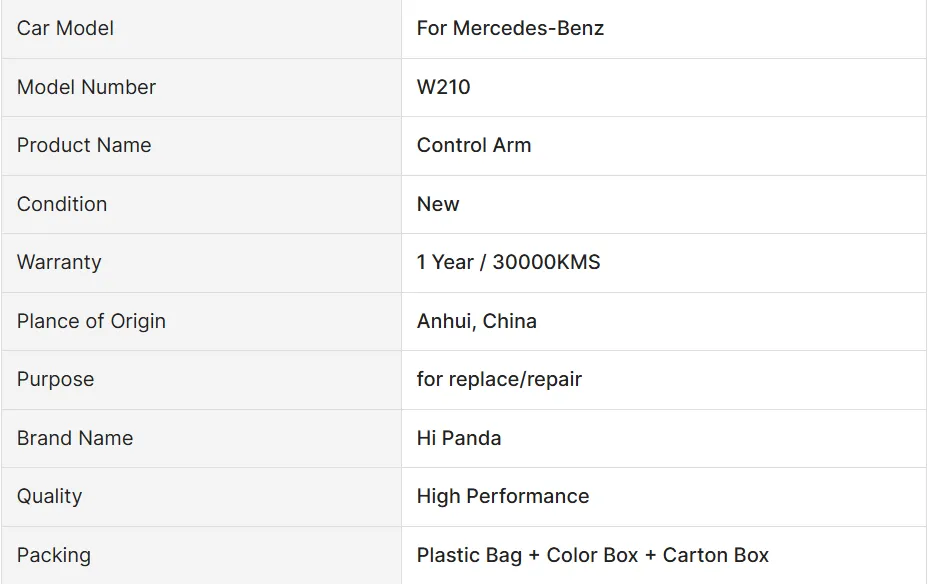
Task: Select the "W210" model number value
Action: click(x=443, y=87)
